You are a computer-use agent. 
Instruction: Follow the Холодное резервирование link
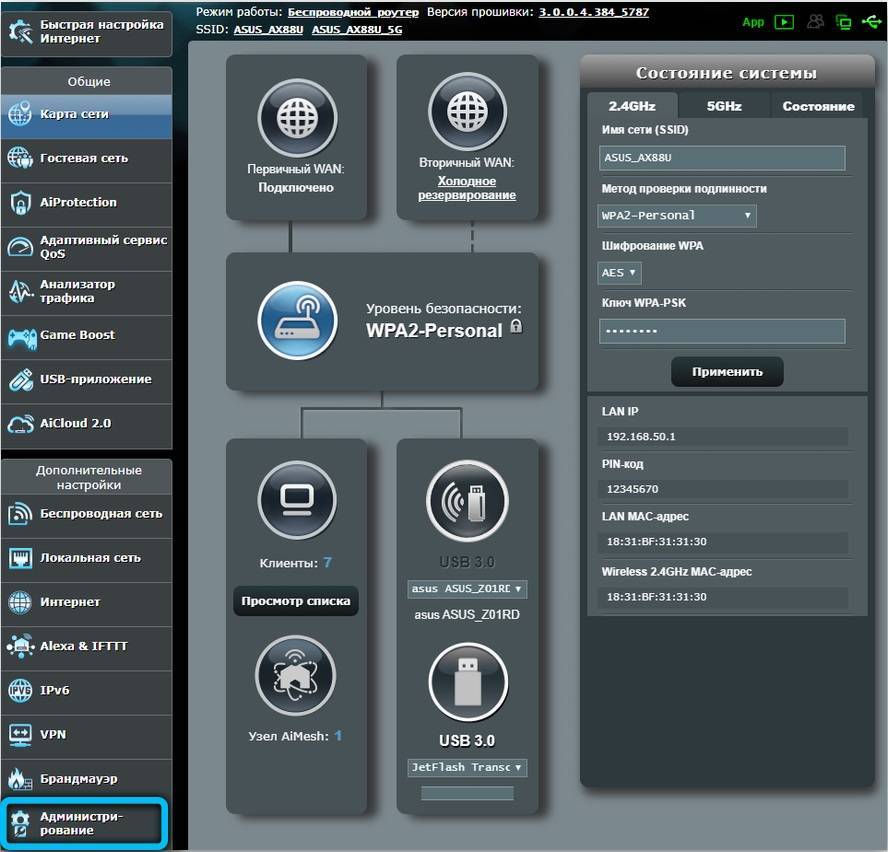tap(467, 188)
